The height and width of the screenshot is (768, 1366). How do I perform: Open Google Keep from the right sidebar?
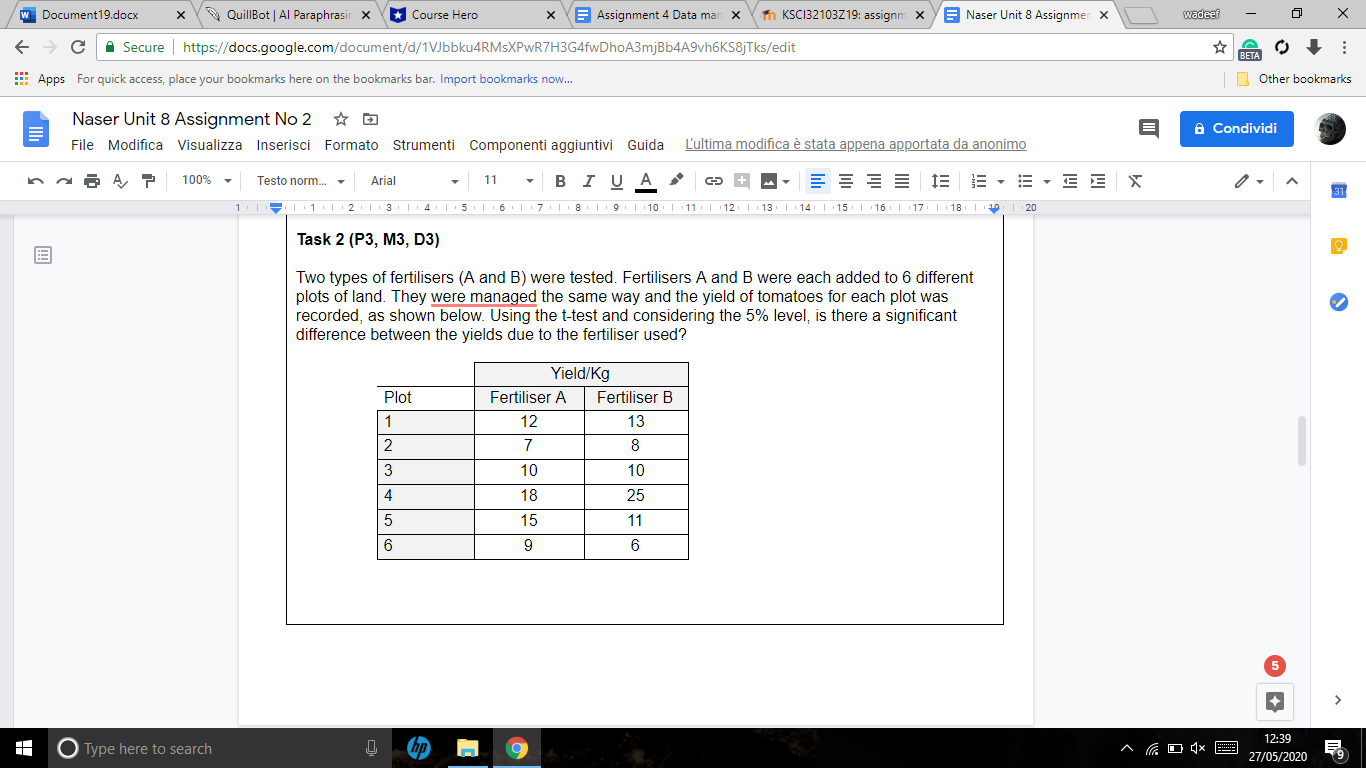(1338, 245)
